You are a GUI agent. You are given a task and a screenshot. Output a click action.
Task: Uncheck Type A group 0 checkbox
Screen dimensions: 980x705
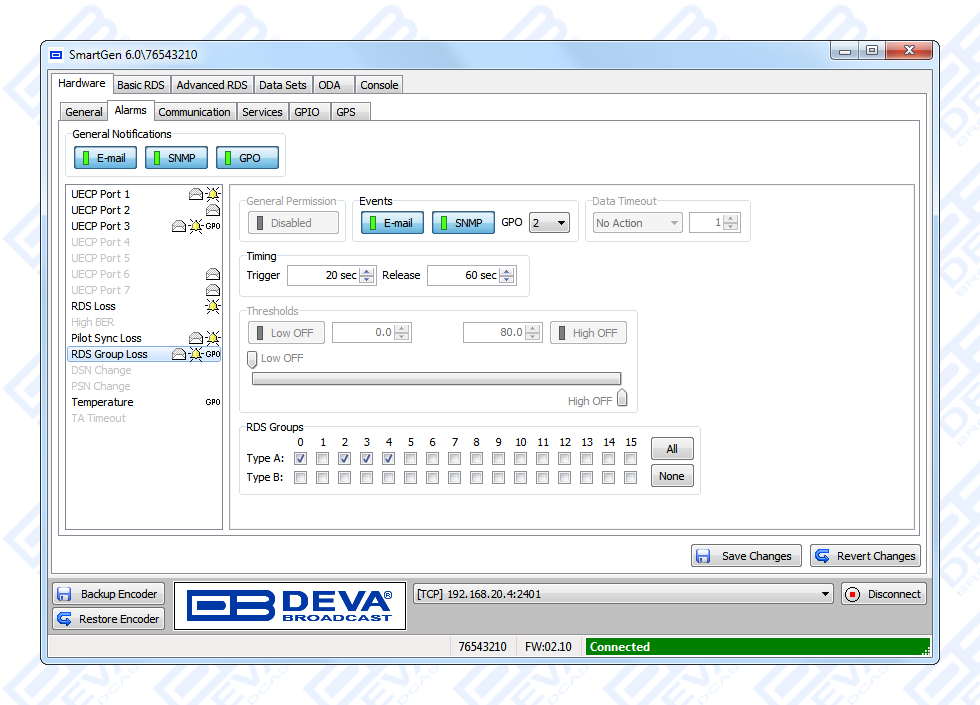[300, 458]
